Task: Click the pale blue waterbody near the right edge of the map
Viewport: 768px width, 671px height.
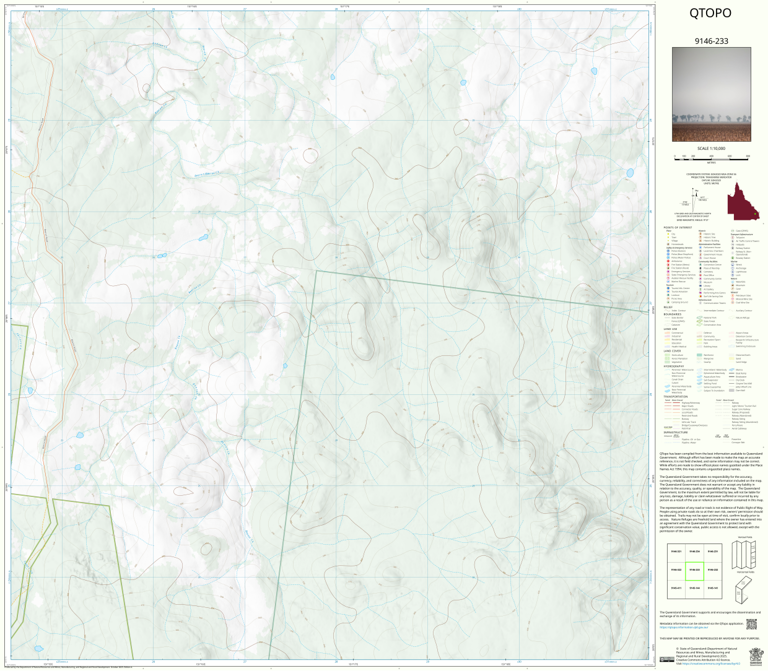Action: pyautogui.click(x=630, y=173)
